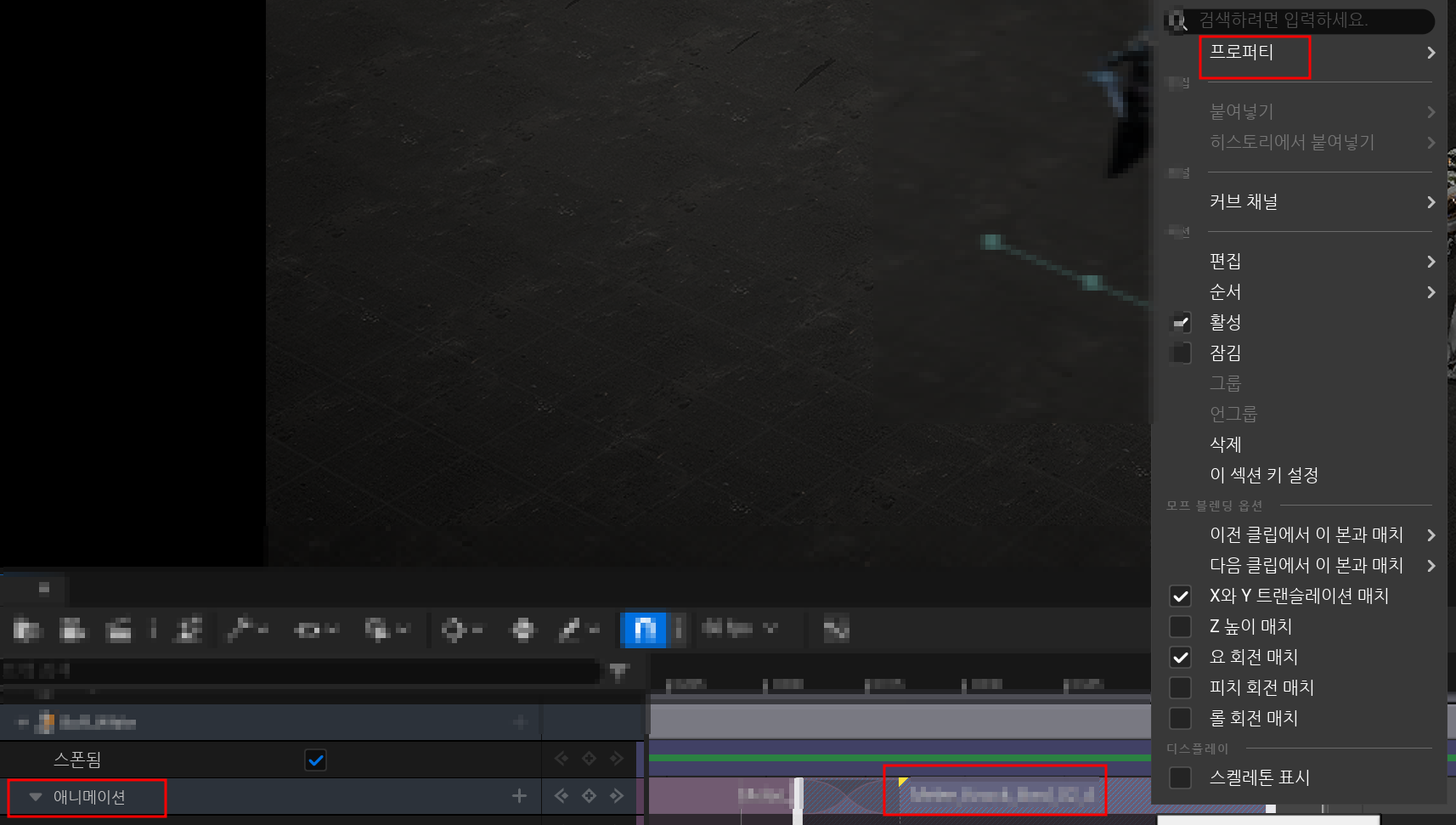Open the frame rate dropdown in toolbar
Viewport: 1456px width, 825px height.
click(739, 630)
